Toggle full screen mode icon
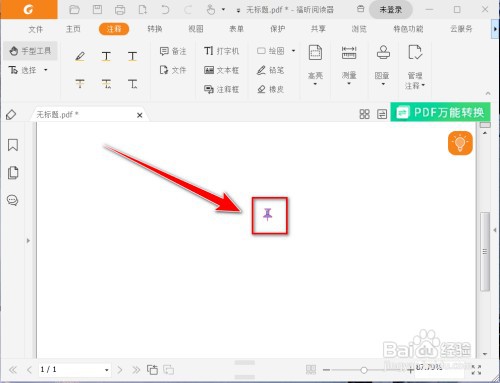The image size is (500, 383). coord(477,370)
